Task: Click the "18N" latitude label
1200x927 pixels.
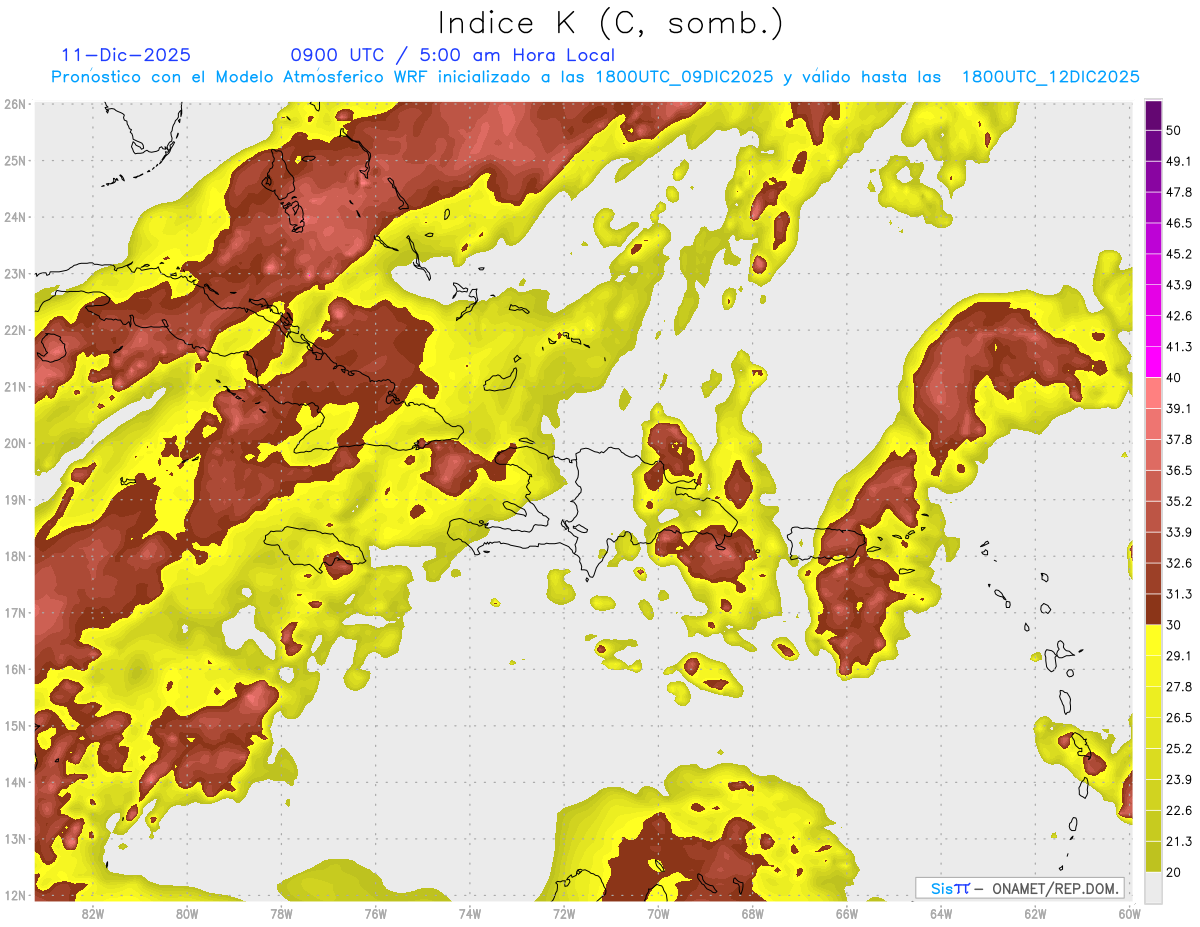Action: click(x=15, y=556)
